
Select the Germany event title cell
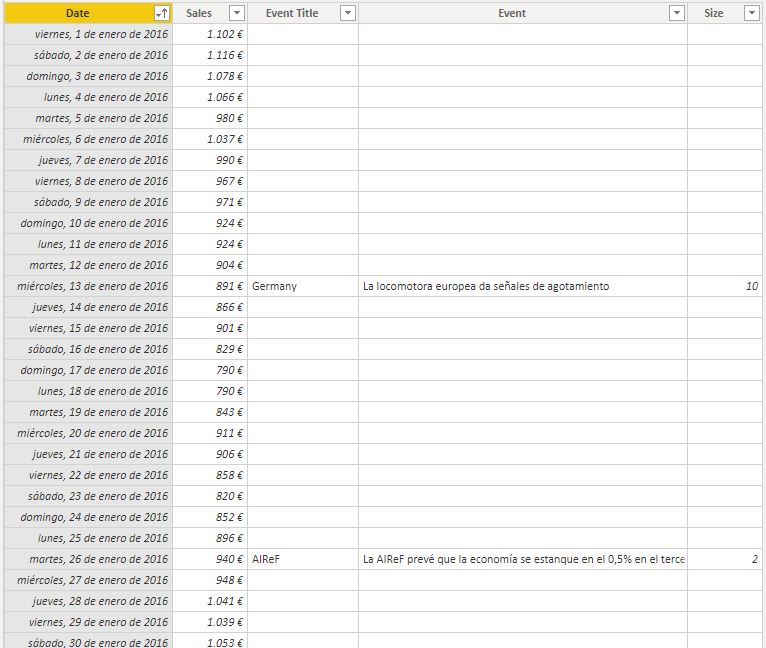click(x=302, y=286)
